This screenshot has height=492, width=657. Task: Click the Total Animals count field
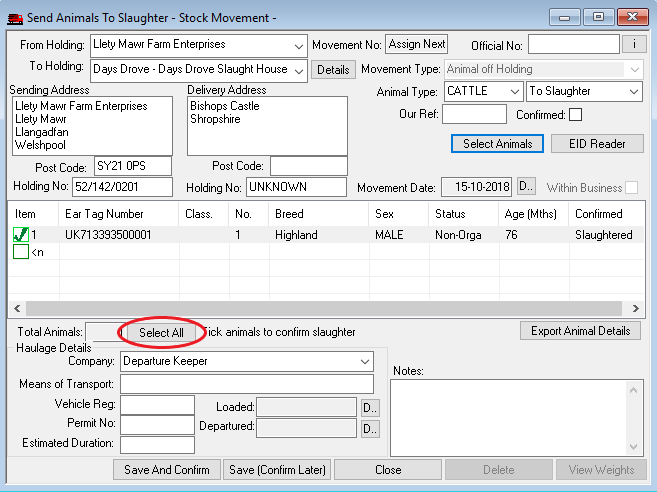click(104, 332)
